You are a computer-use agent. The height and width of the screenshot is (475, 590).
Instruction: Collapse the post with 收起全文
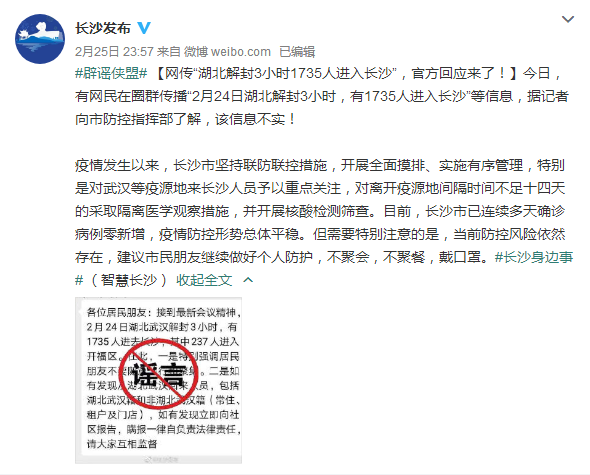click(204, 280)
